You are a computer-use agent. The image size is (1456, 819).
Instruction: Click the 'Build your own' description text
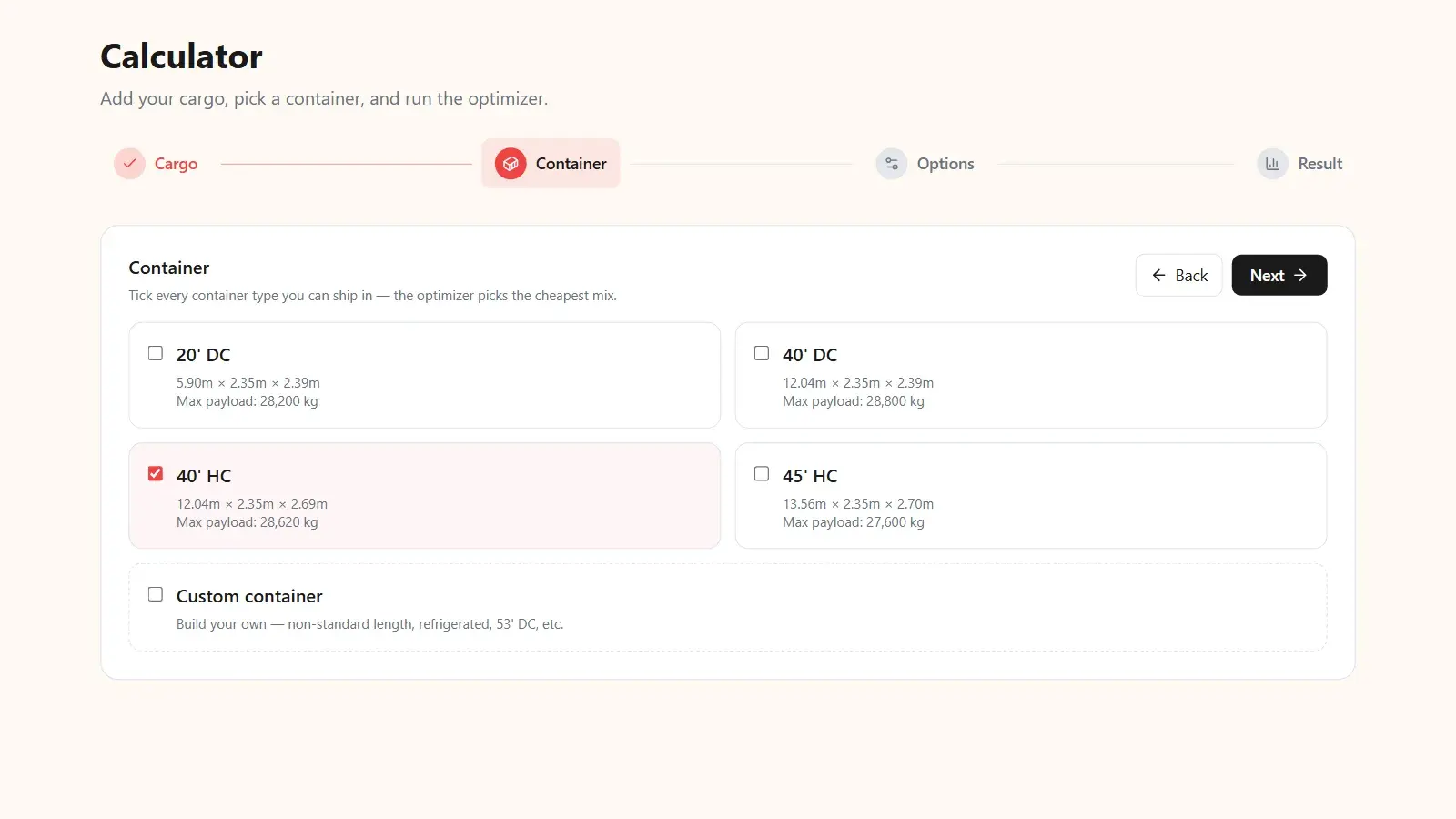(370, 624)
